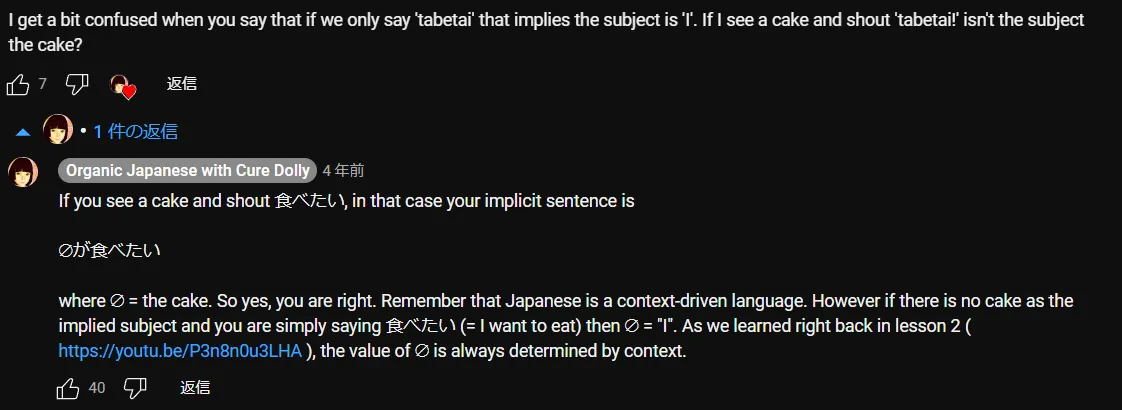Click the creator heart icon on the comment
The width and height of the screenshot is (1122, 410).
[122, 87]
